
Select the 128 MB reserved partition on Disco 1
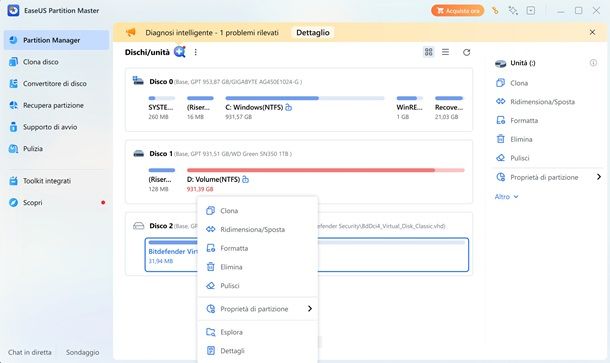(x=161, y=180)
